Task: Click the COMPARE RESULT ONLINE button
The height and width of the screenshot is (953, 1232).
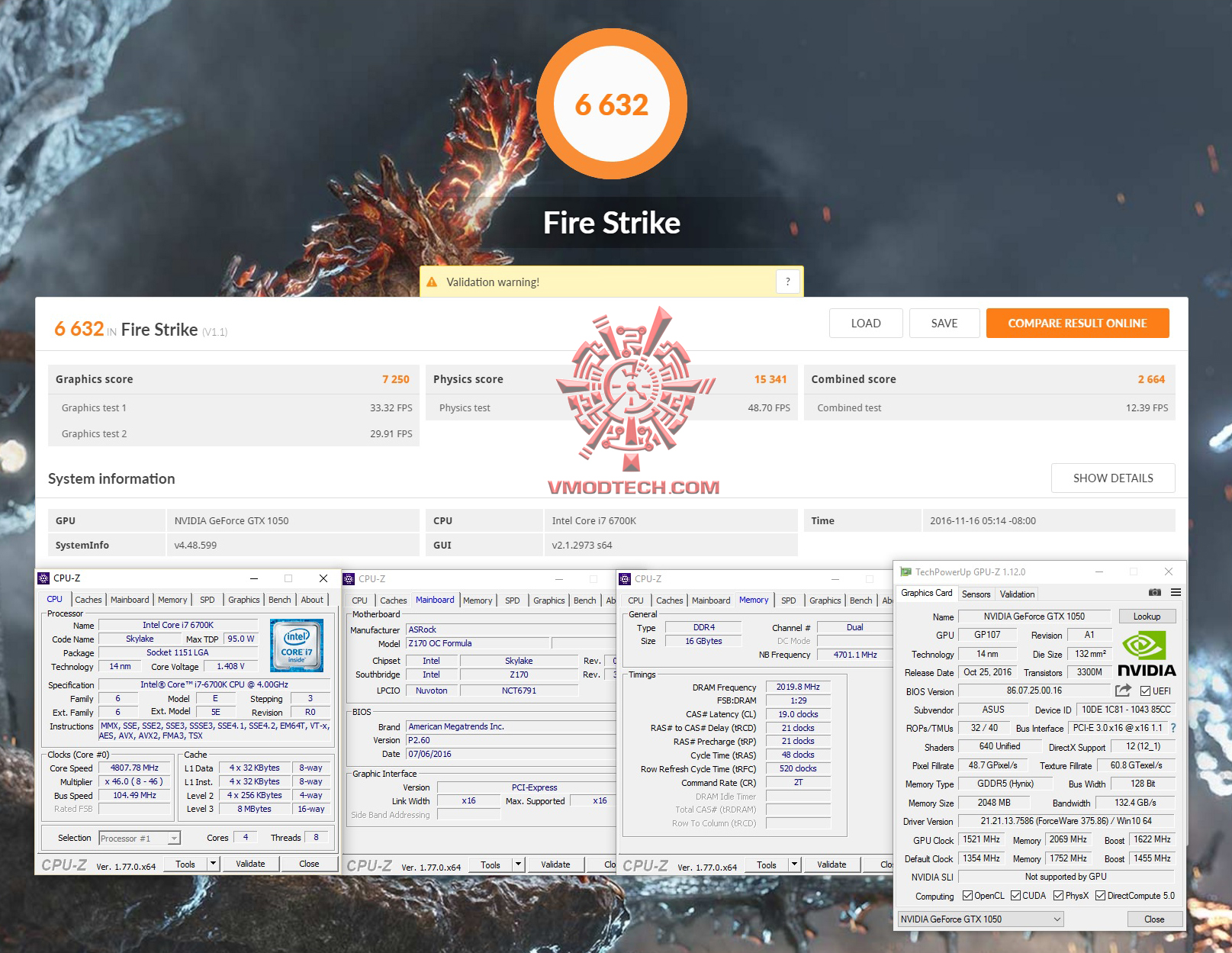Action: [x=1077, y=323]
